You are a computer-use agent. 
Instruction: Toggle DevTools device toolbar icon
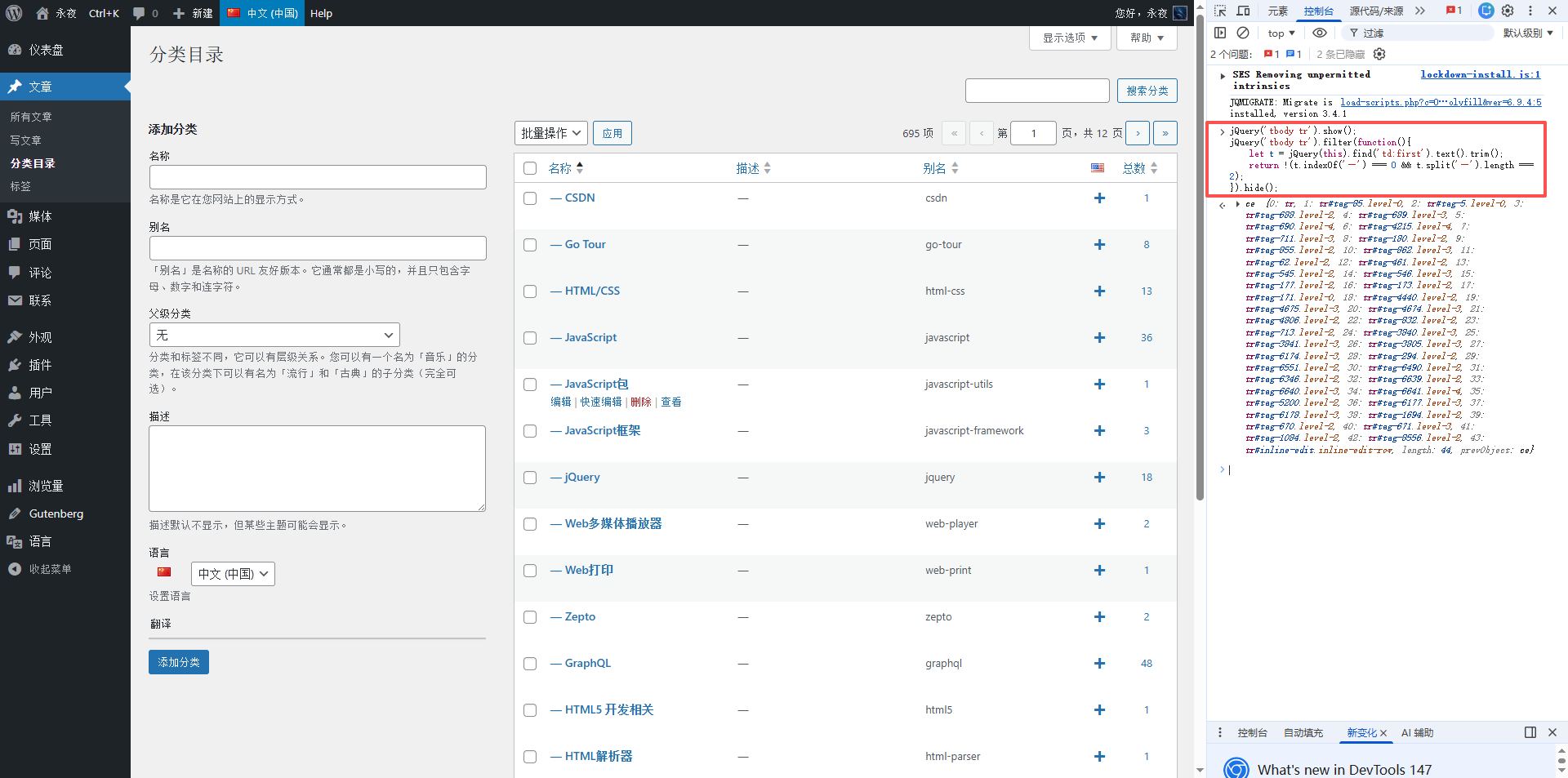pyautogui.click(x=1243, y=11)
